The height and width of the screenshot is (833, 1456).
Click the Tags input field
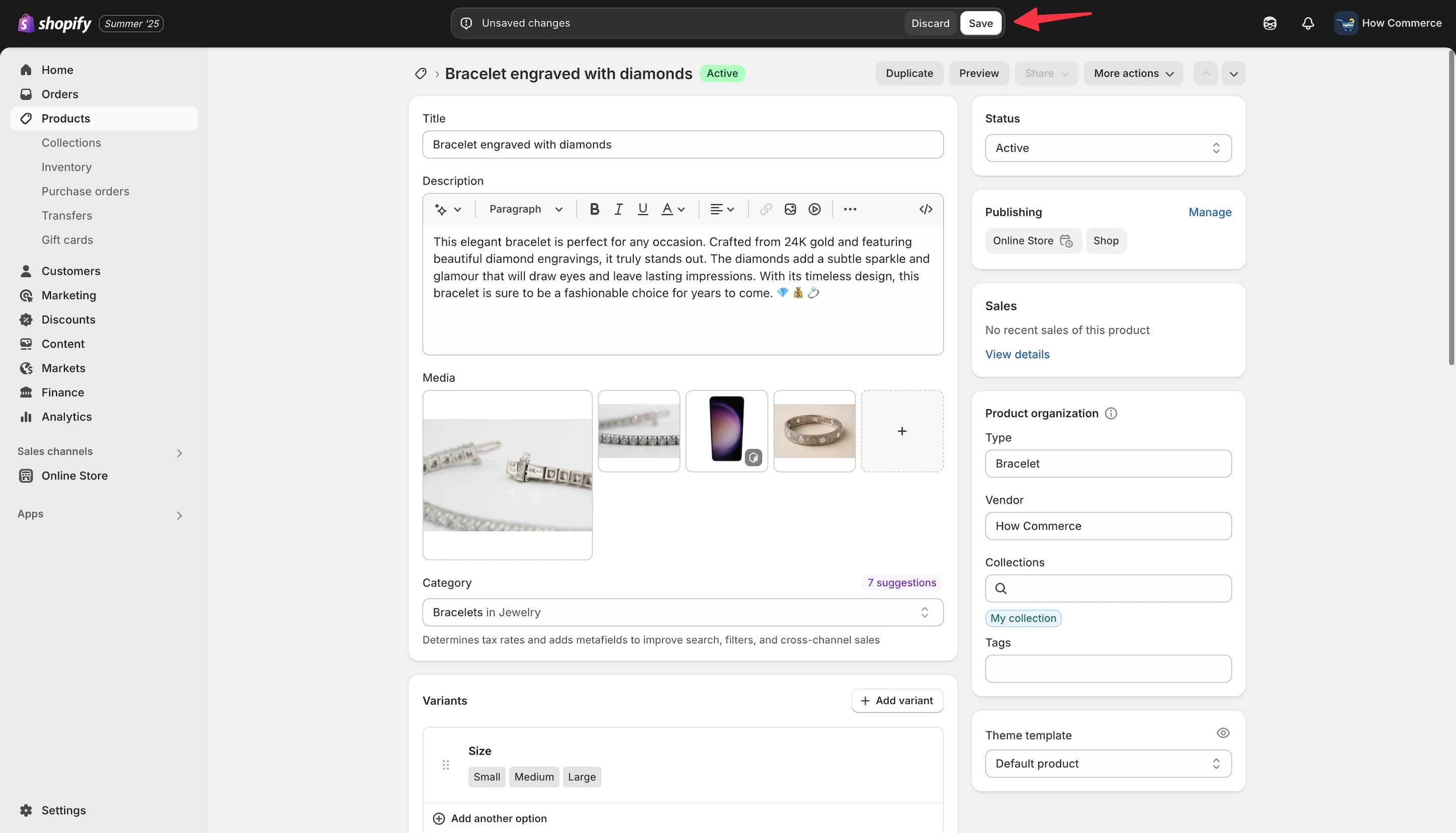(1108, 669)
